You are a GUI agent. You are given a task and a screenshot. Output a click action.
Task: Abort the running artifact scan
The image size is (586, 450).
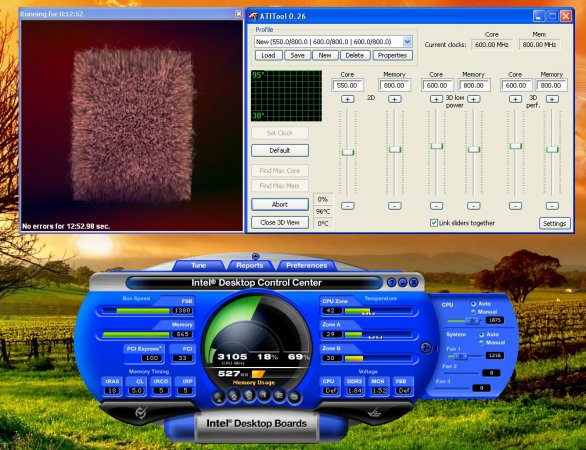coord(280,204)
